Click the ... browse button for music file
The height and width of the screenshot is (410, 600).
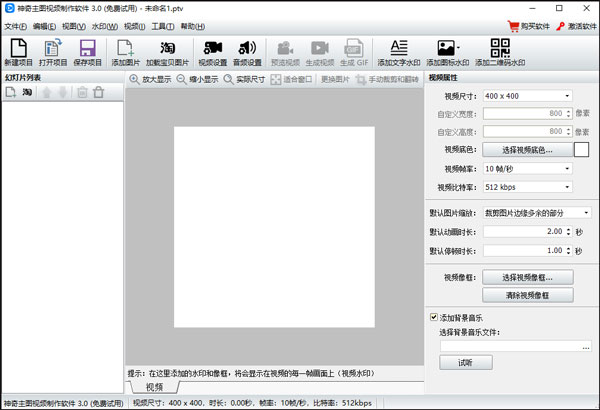pyautogui.click(x=586, y=346)
